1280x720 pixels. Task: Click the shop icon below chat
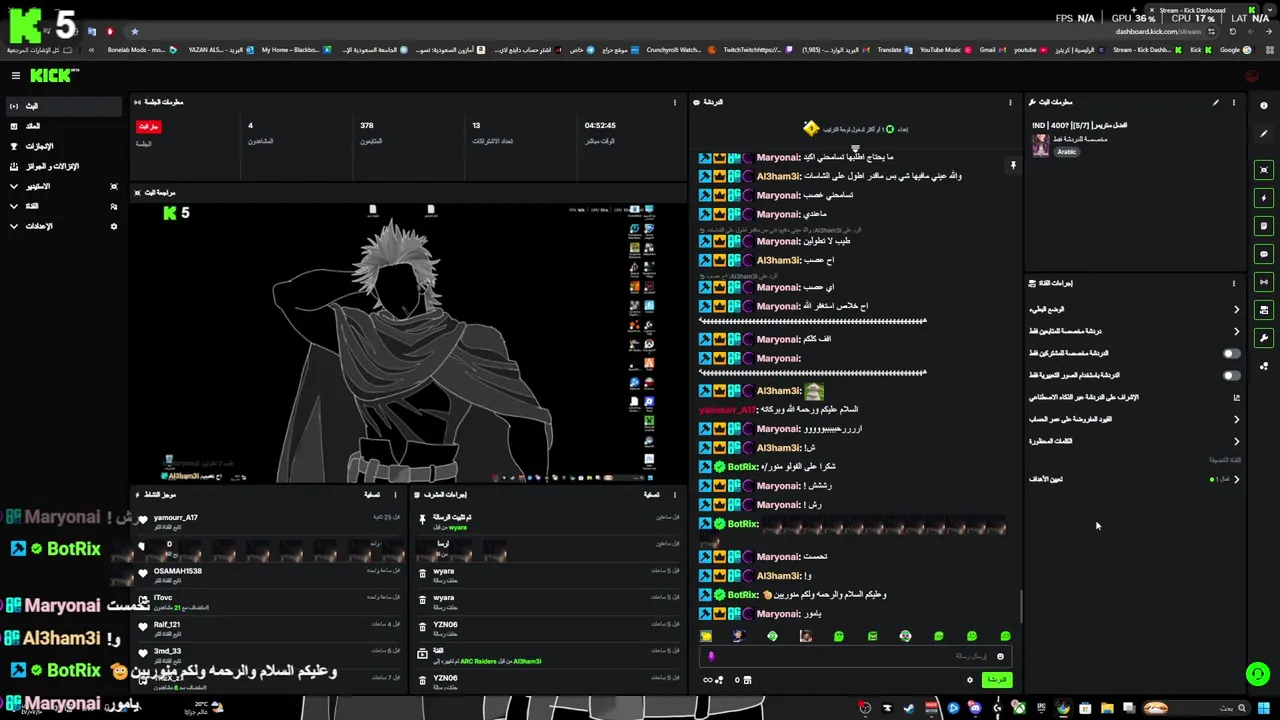coord(746,680)
